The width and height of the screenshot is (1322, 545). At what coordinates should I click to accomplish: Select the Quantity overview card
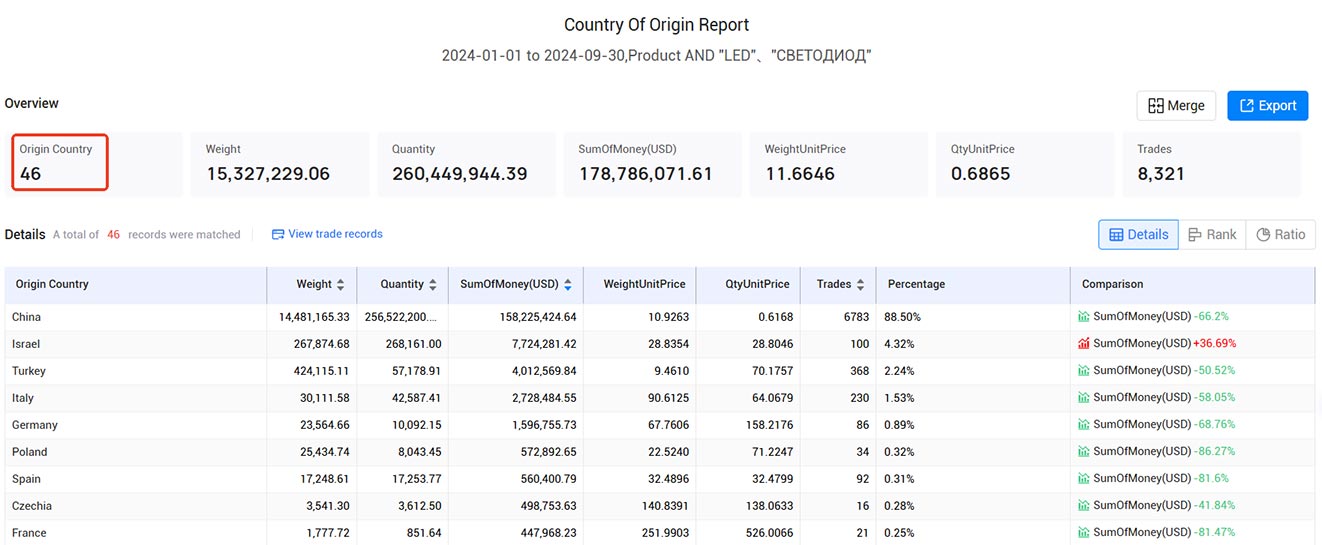pyautogui.click(x=466, y=164)
